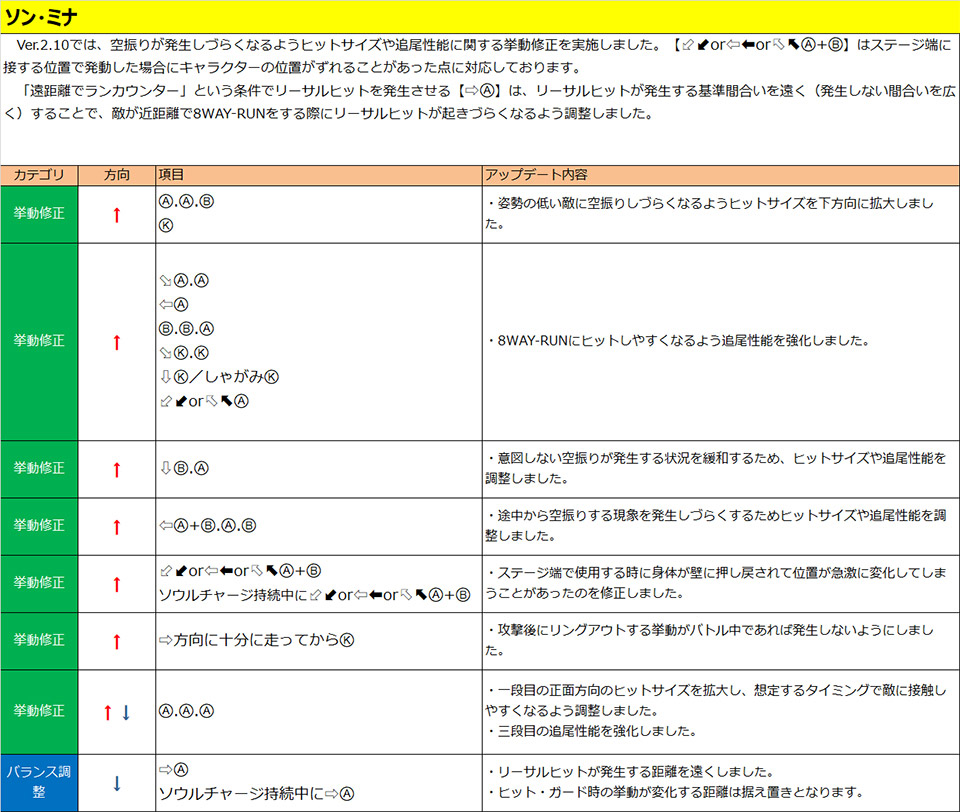Click the red arrow in the ステージ端 fix row
The width and height of the screenshot is (960, 812).
116,584
